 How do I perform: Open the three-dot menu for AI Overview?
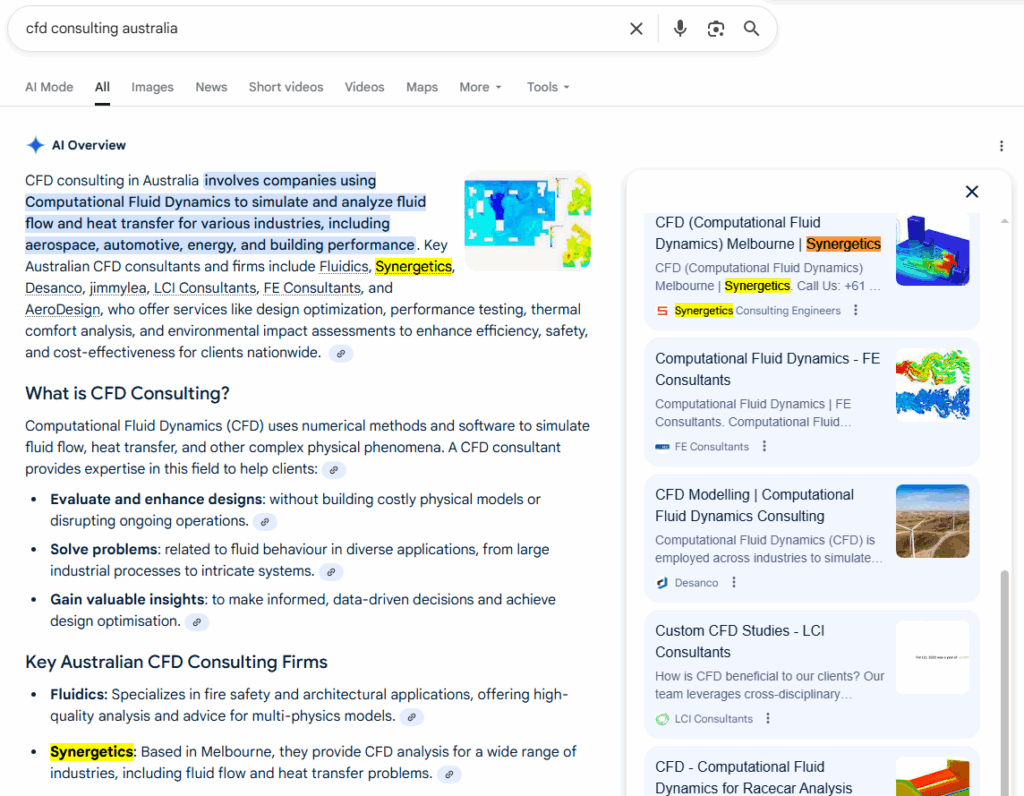point(1002,145)
